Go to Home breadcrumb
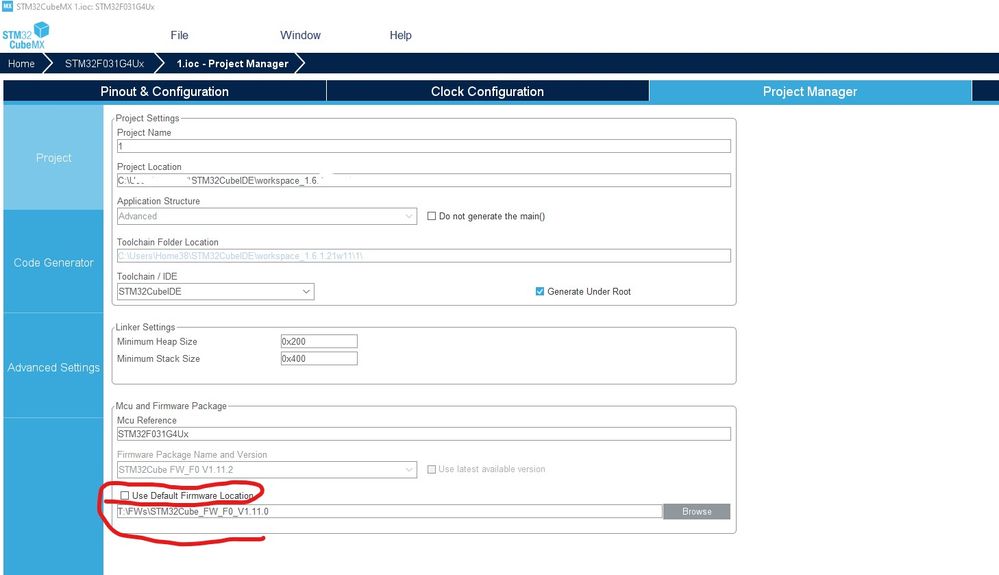 22,64
